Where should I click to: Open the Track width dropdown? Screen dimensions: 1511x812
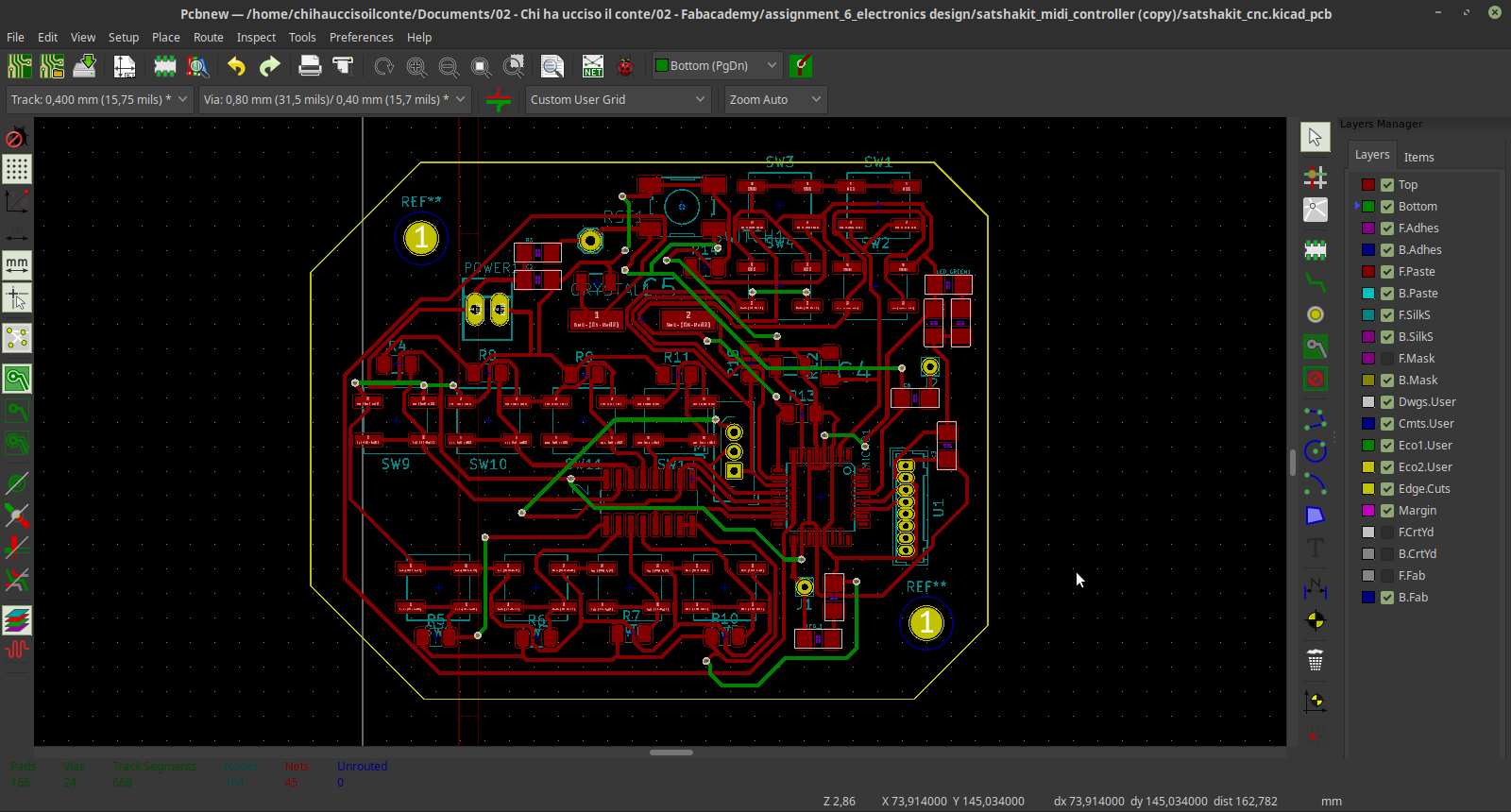tap(99, 99)
